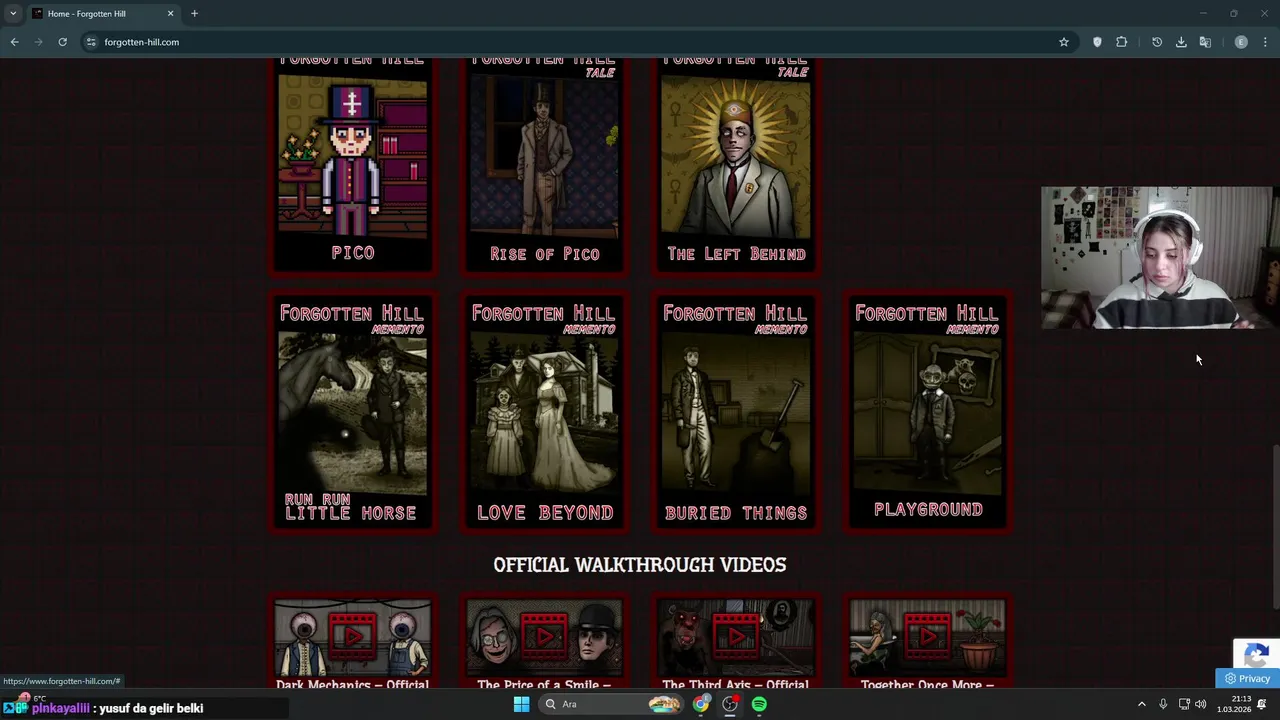Open the profile avatar E

(1241, 42)
